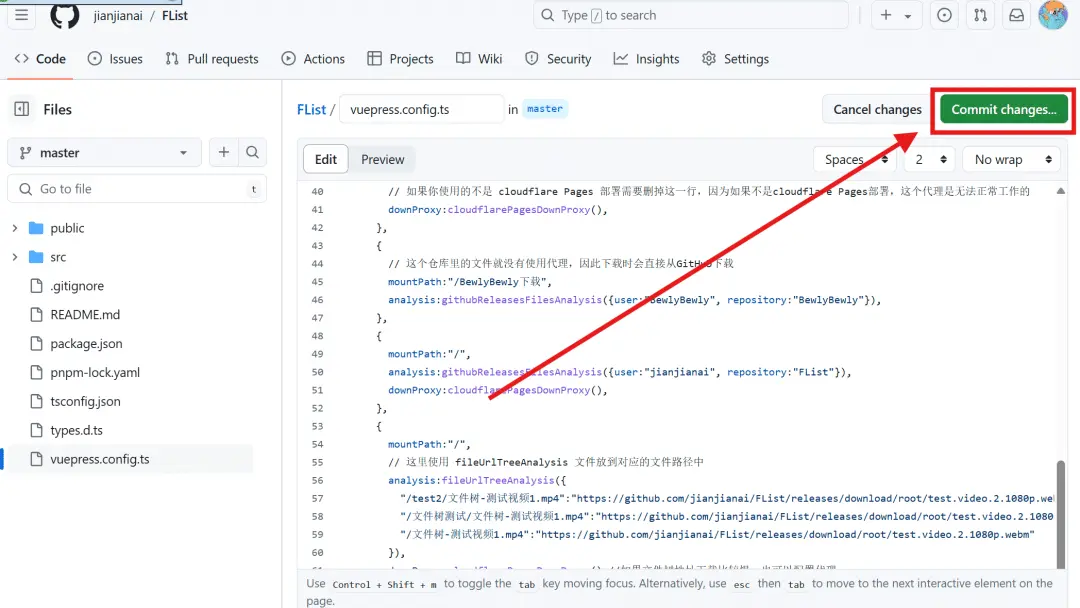Expand the public folder
The image size is (1080, 608).
(15, 228)
